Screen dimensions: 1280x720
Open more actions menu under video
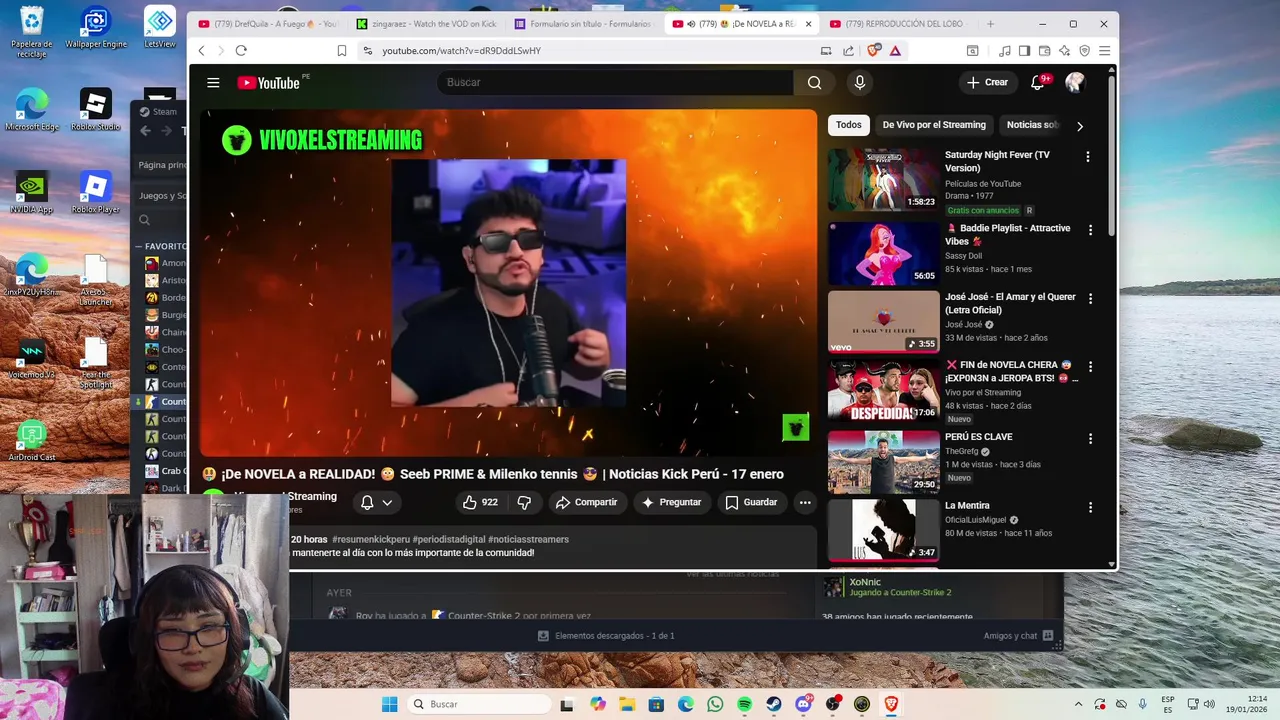[x=805, y=502]
